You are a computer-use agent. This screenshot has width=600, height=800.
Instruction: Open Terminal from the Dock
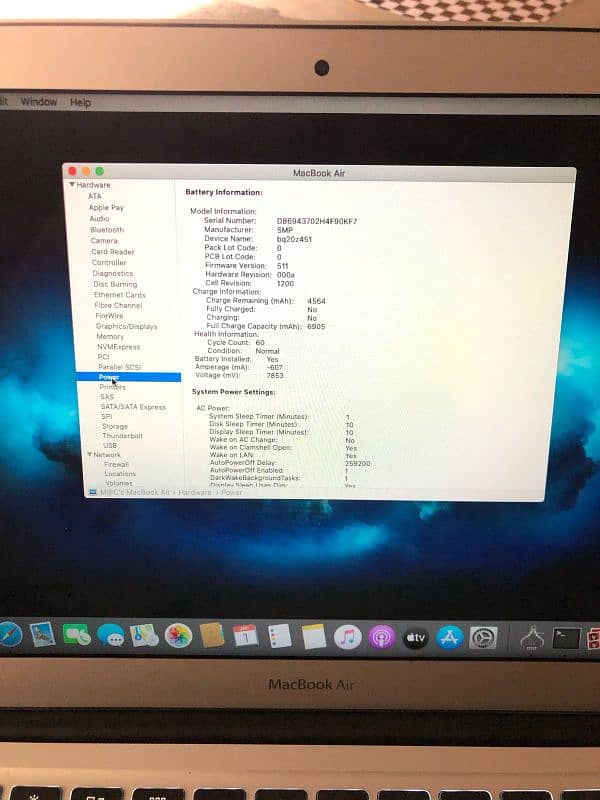tap(566, 638)
